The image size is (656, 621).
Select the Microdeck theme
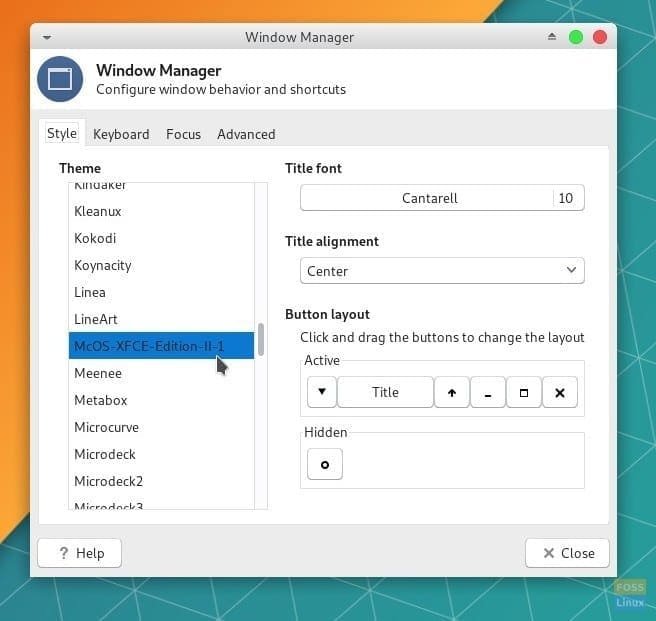pos(161,454)
